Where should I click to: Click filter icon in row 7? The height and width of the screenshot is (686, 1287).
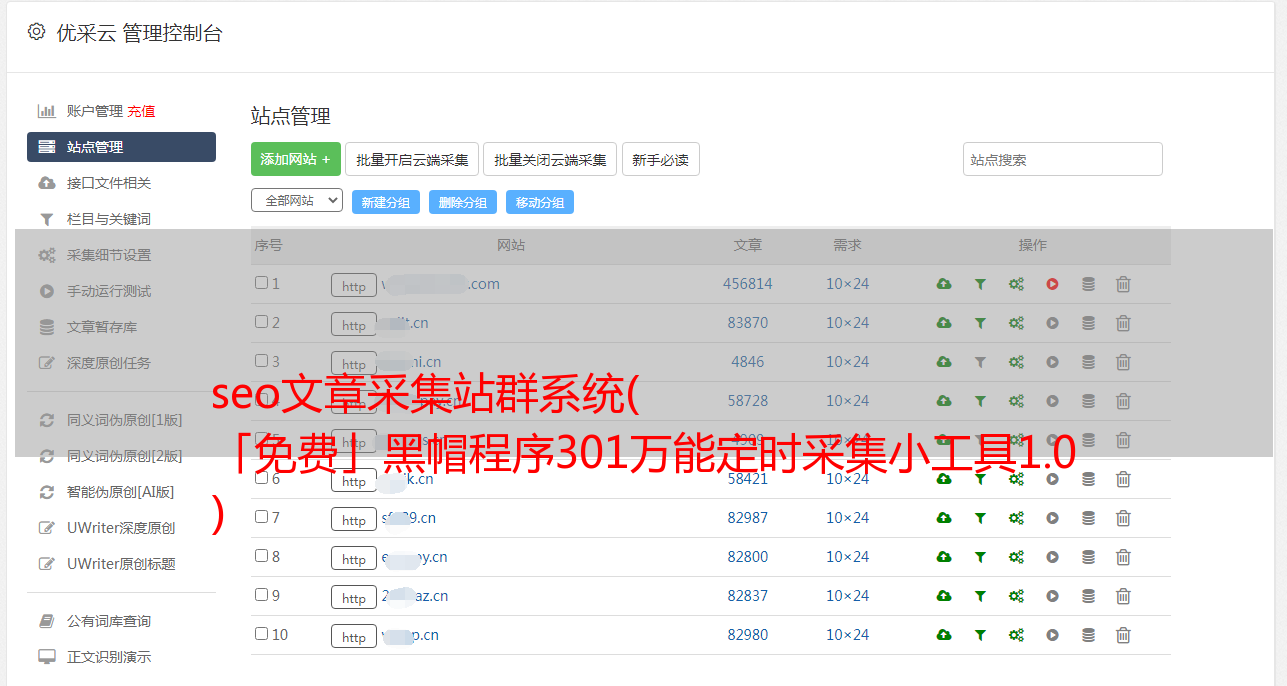[980, 518]
